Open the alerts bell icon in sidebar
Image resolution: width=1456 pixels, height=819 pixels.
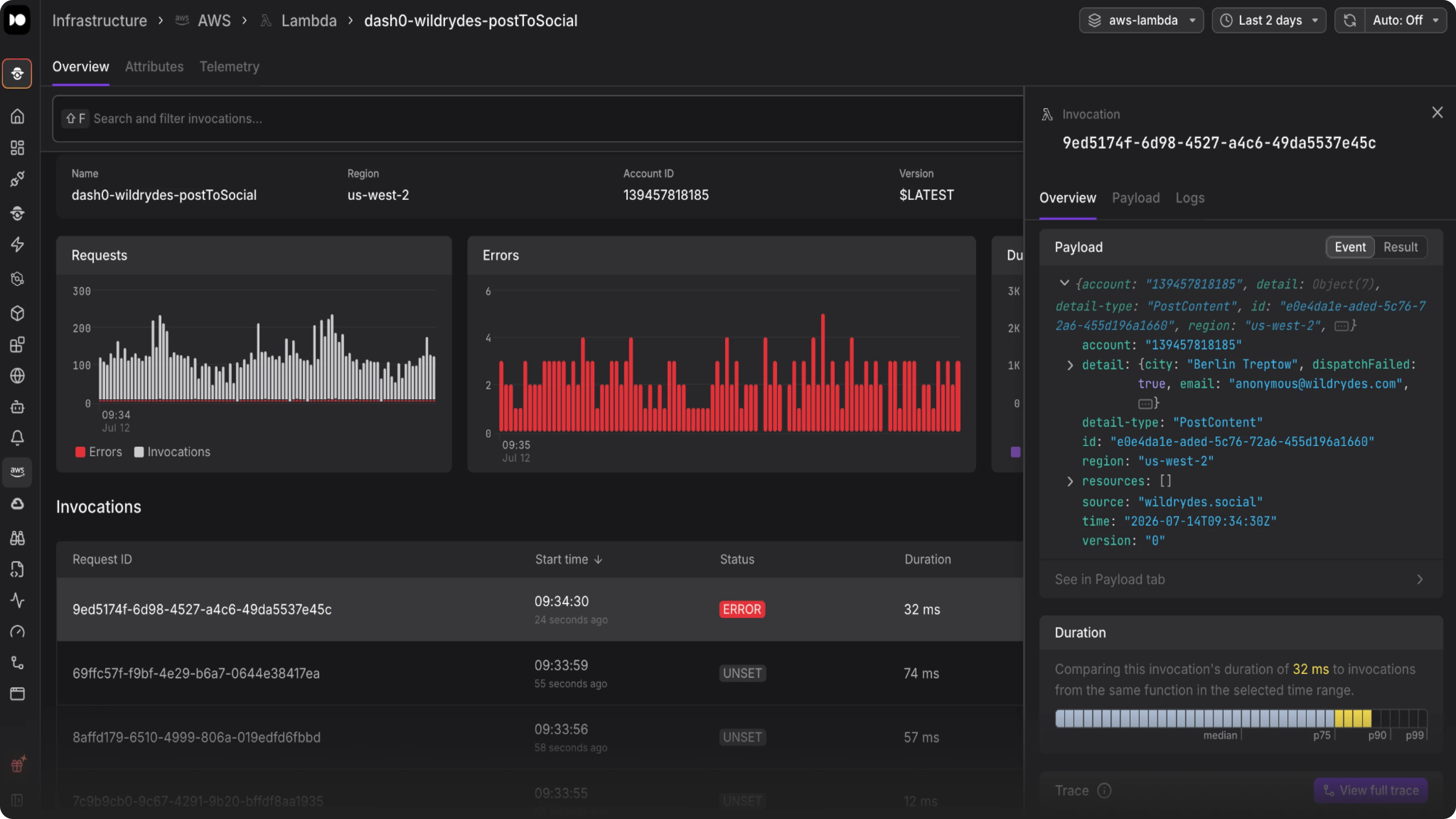click(17, 438)
